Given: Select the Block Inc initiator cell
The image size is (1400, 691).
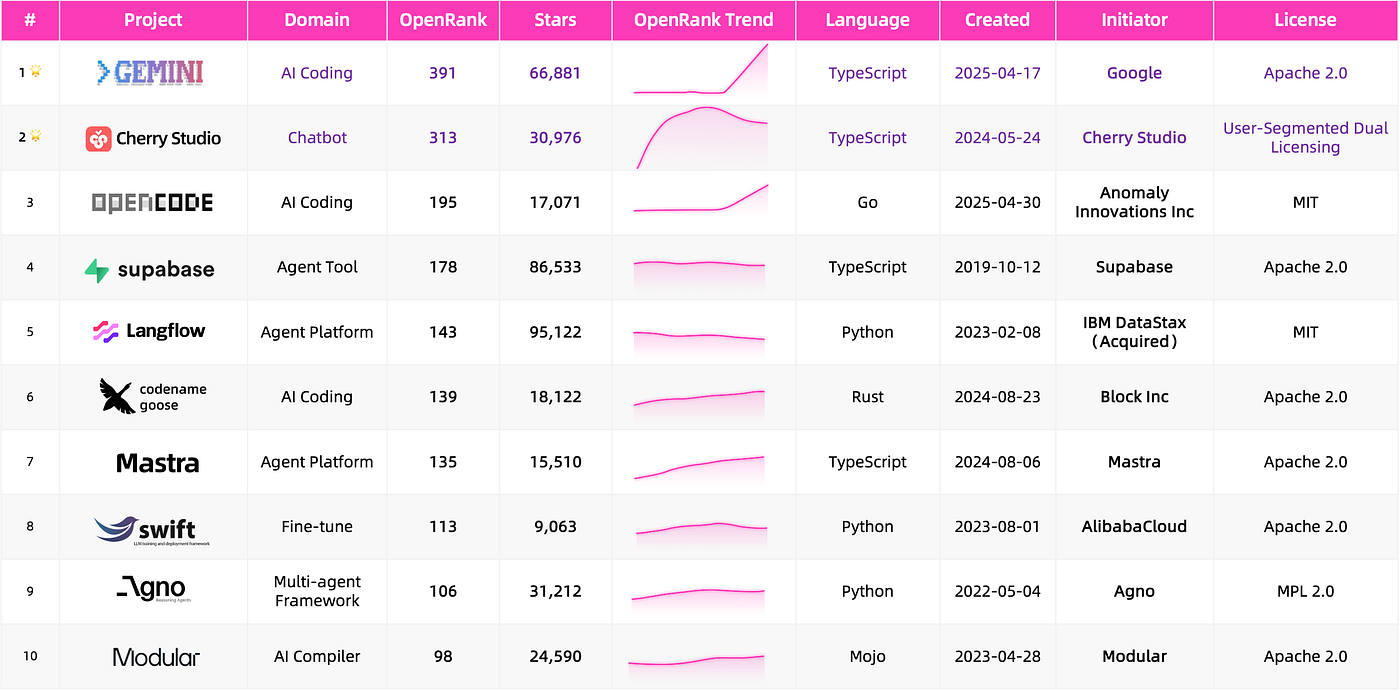Looking at the screenshot, I should pyautogui.click(x=1134, y=397).
